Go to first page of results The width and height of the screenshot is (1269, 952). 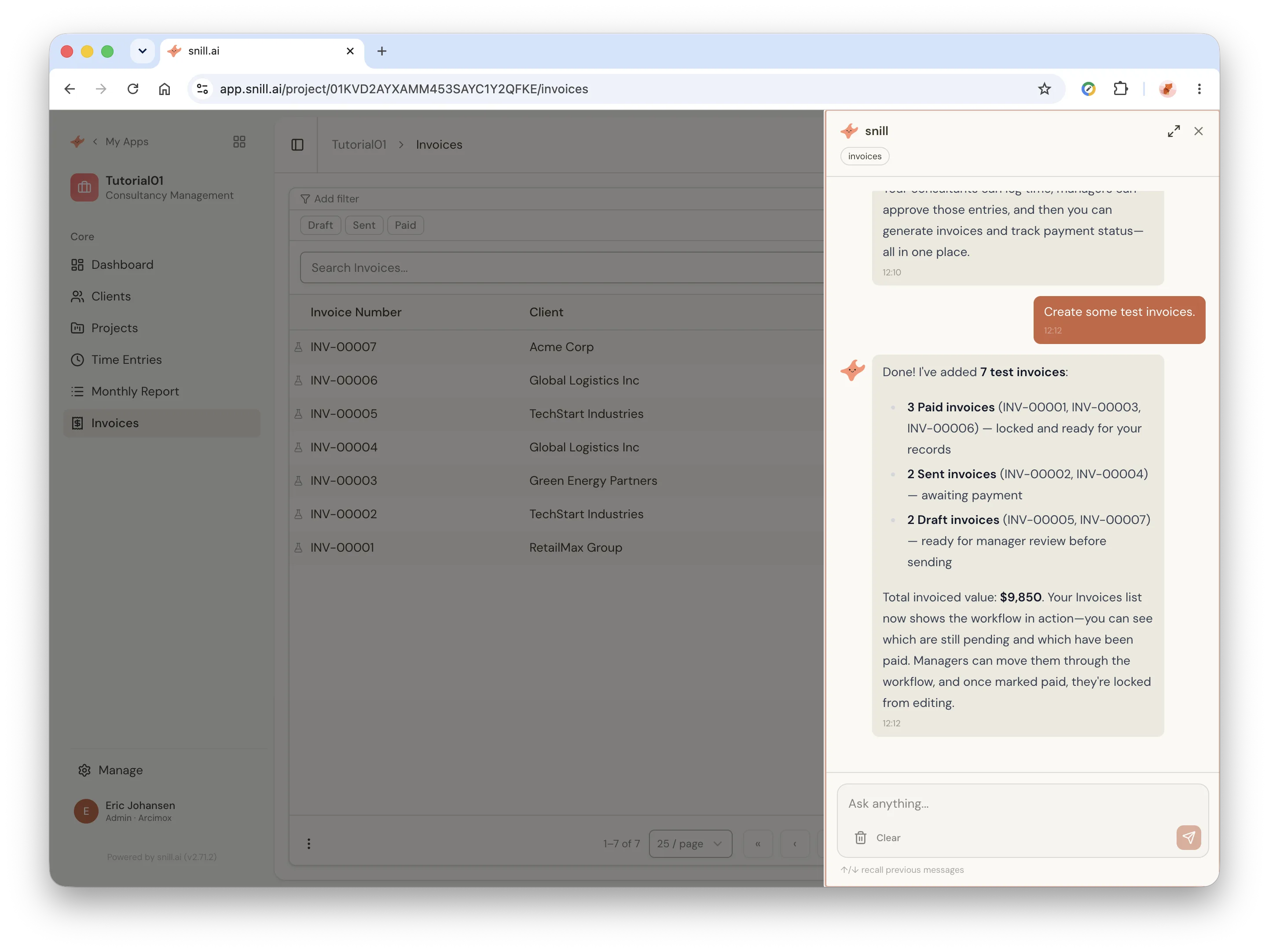[x=758, y=844]
